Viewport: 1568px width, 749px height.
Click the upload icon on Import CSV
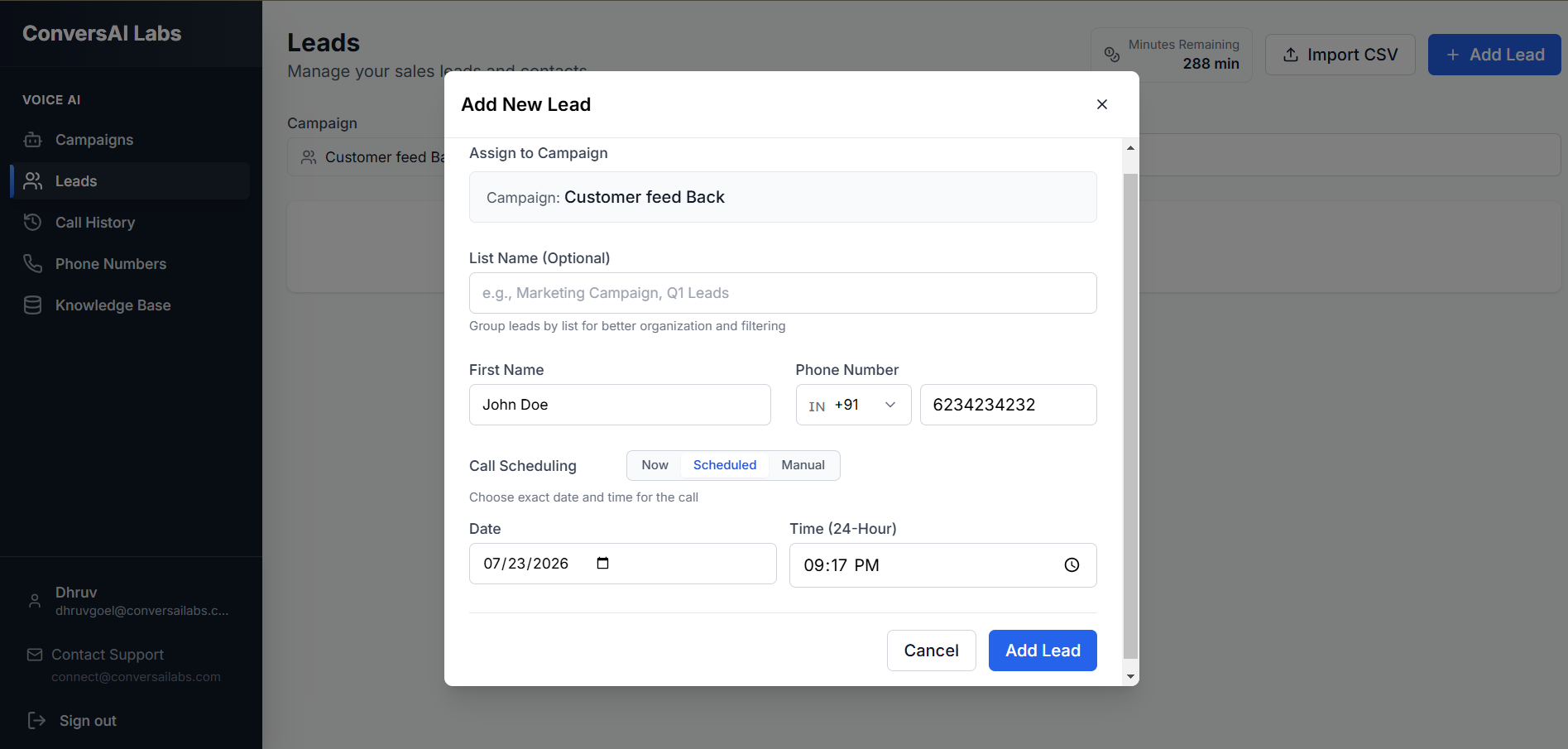(x=1290, y=55)
